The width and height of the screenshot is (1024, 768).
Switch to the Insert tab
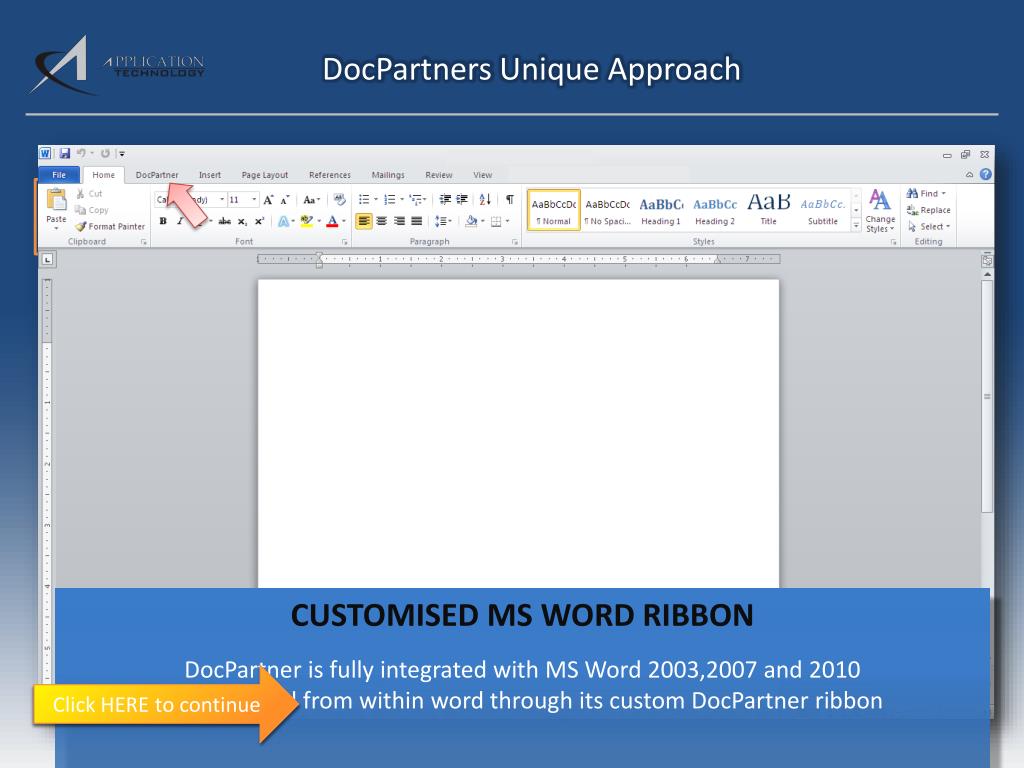(210, 175)
